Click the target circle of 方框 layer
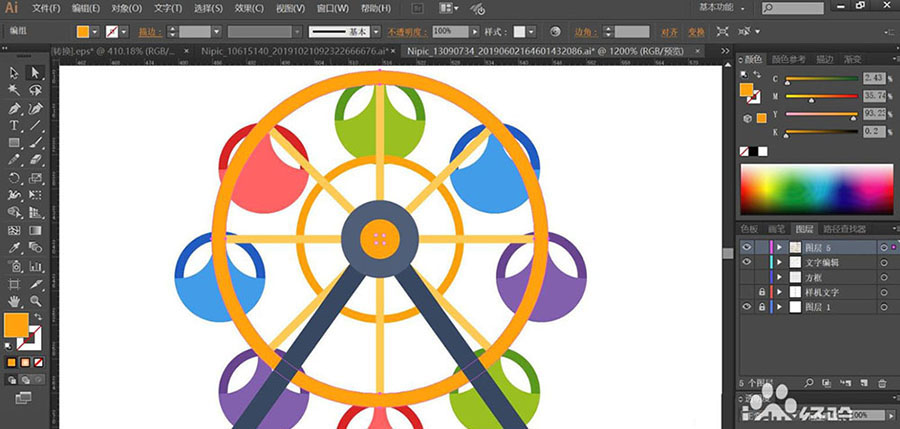 [884, 277]
